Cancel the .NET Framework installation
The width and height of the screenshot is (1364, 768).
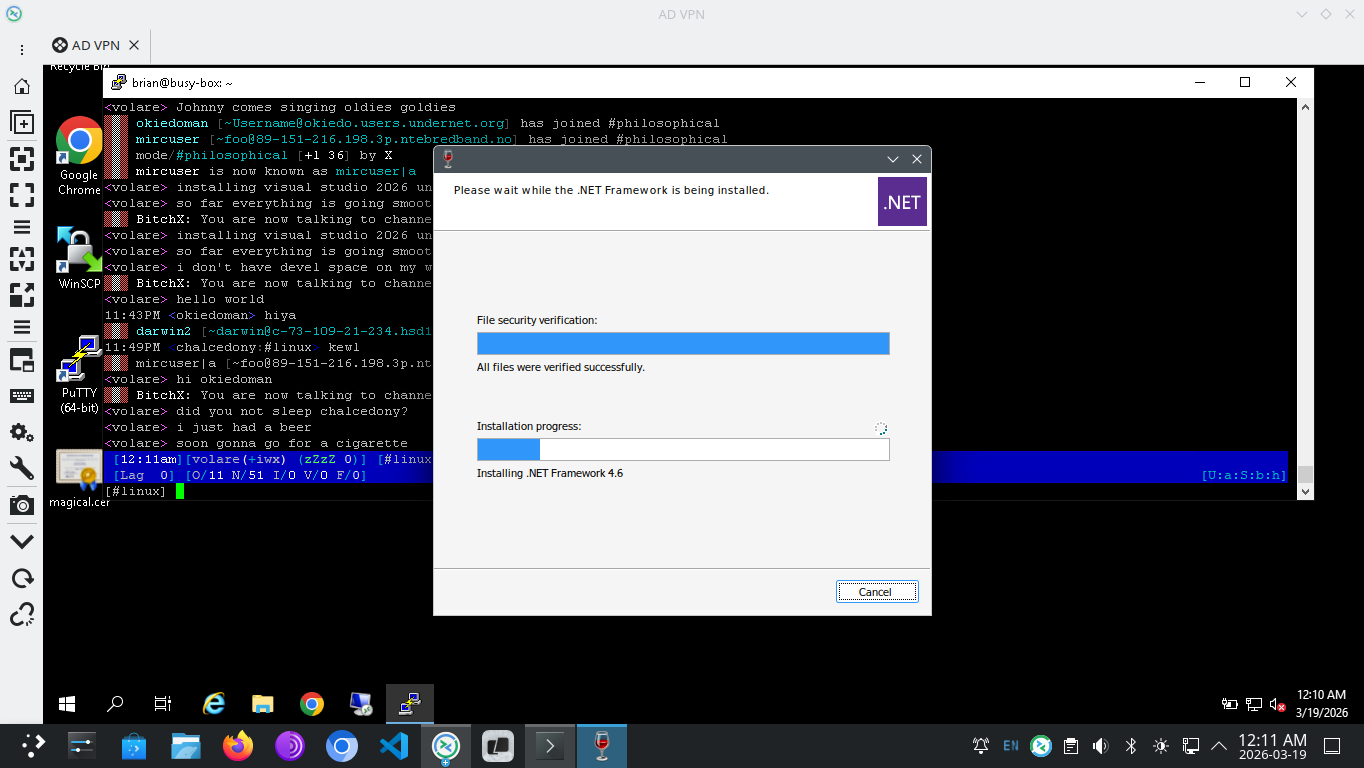tap(876, 592)
